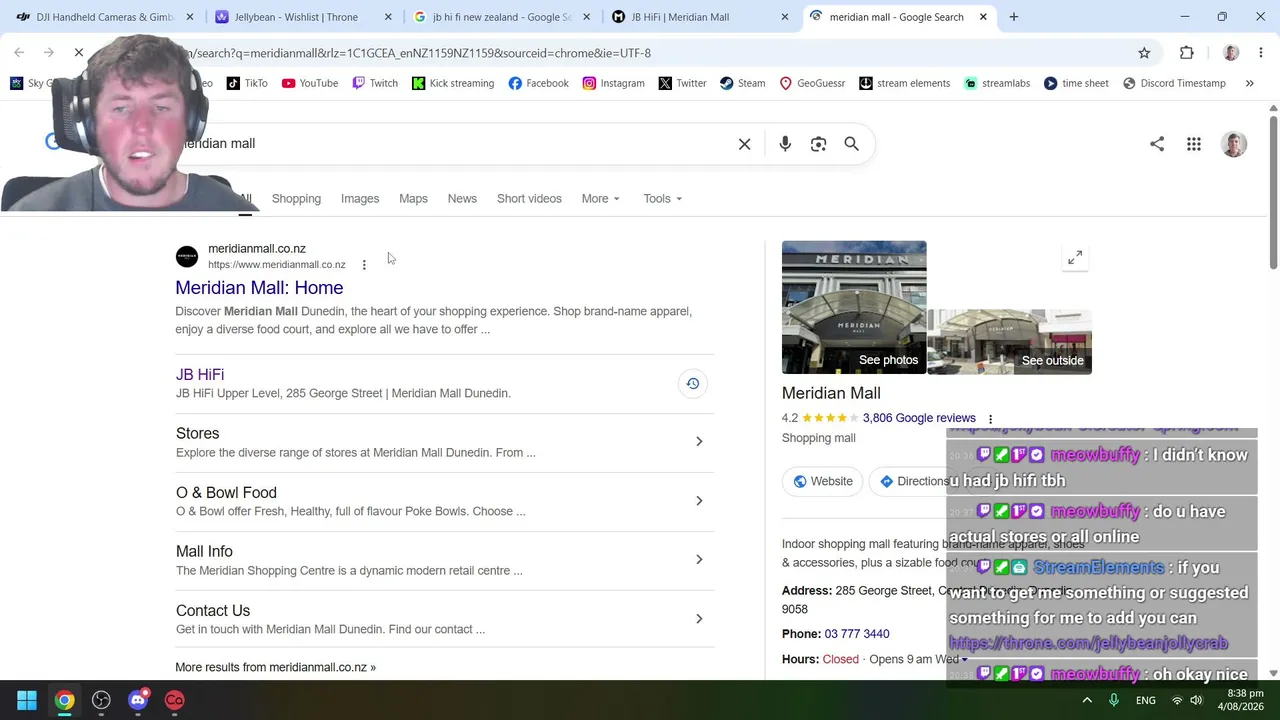The height and width of the screenshot is (720, 1280).
Task: Click the history icon beside JB HiFi result
Action: (692, 384)
